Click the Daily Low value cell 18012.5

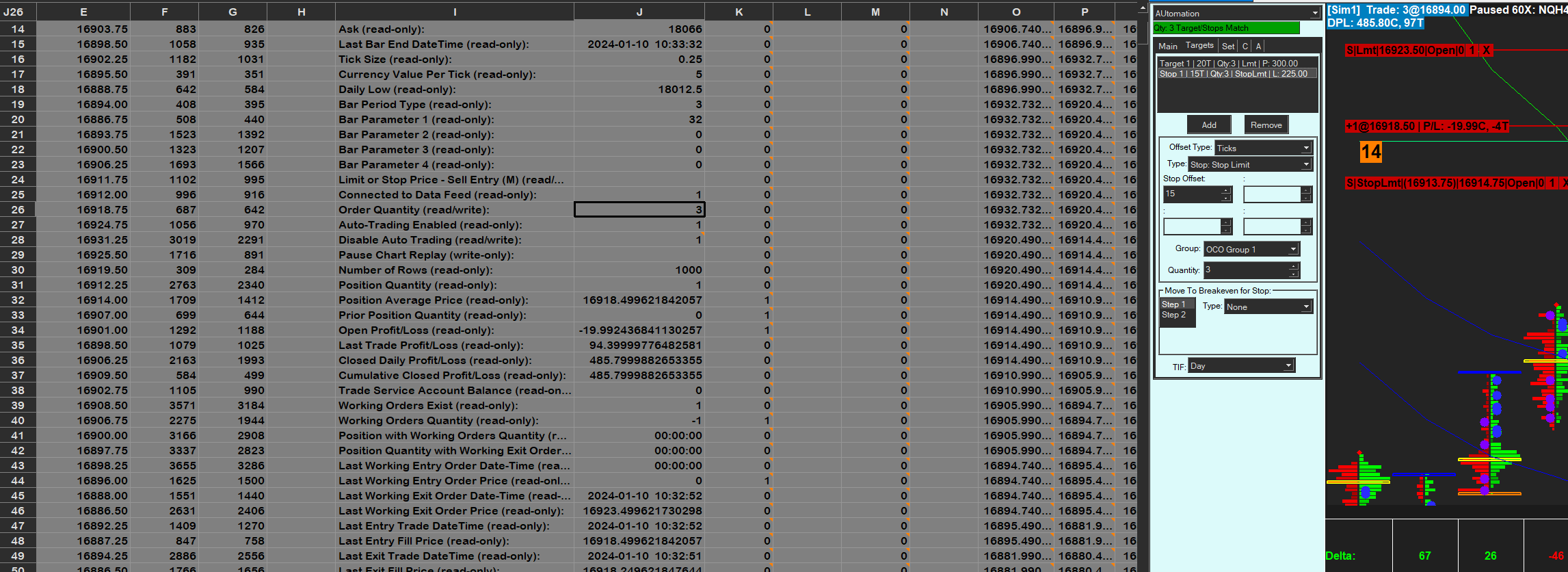[x=639, y=90]
